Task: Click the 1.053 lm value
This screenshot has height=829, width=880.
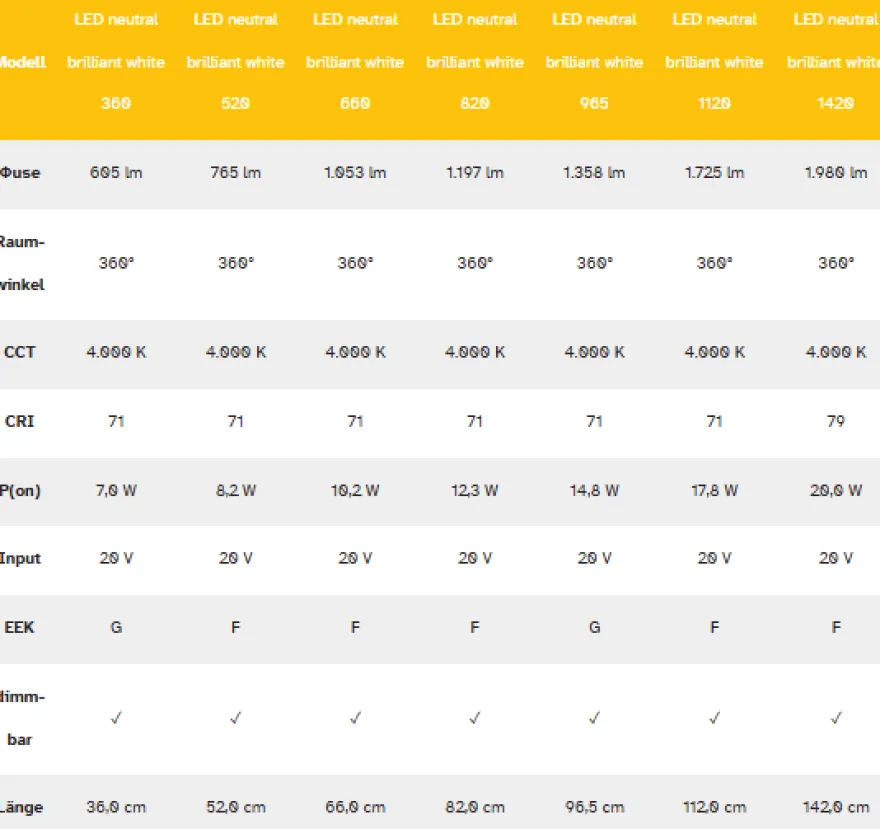Action: (x=355, y=173)
